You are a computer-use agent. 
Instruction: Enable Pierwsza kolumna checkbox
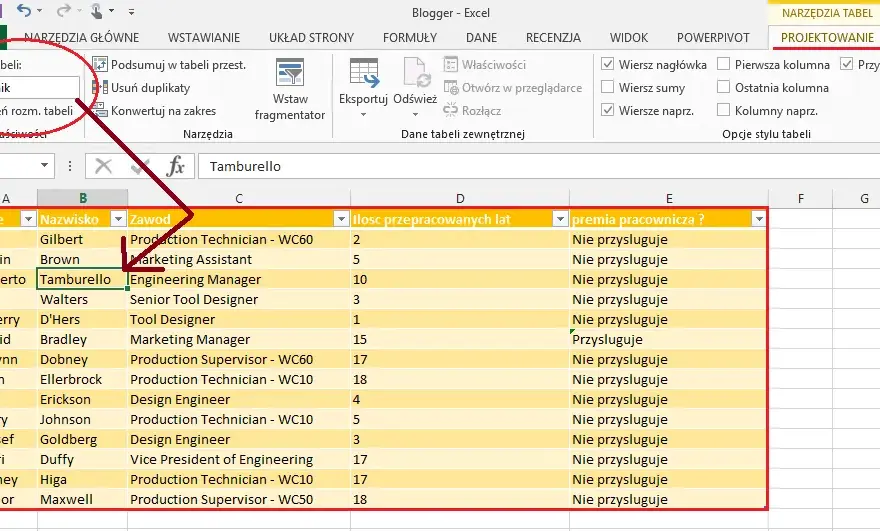click(x=724, y=64)
